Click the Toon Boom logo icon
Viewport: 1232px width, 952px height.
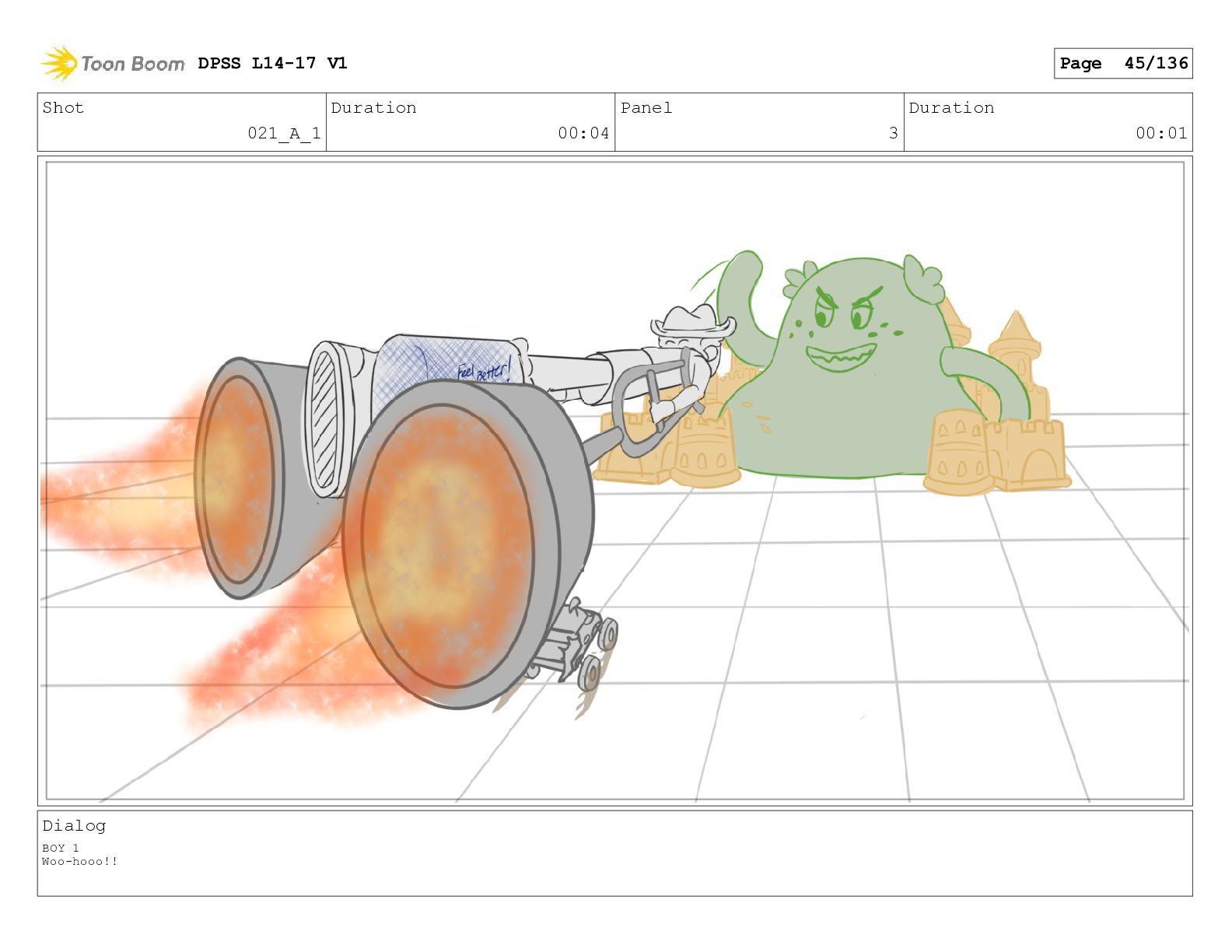point(59,63)
